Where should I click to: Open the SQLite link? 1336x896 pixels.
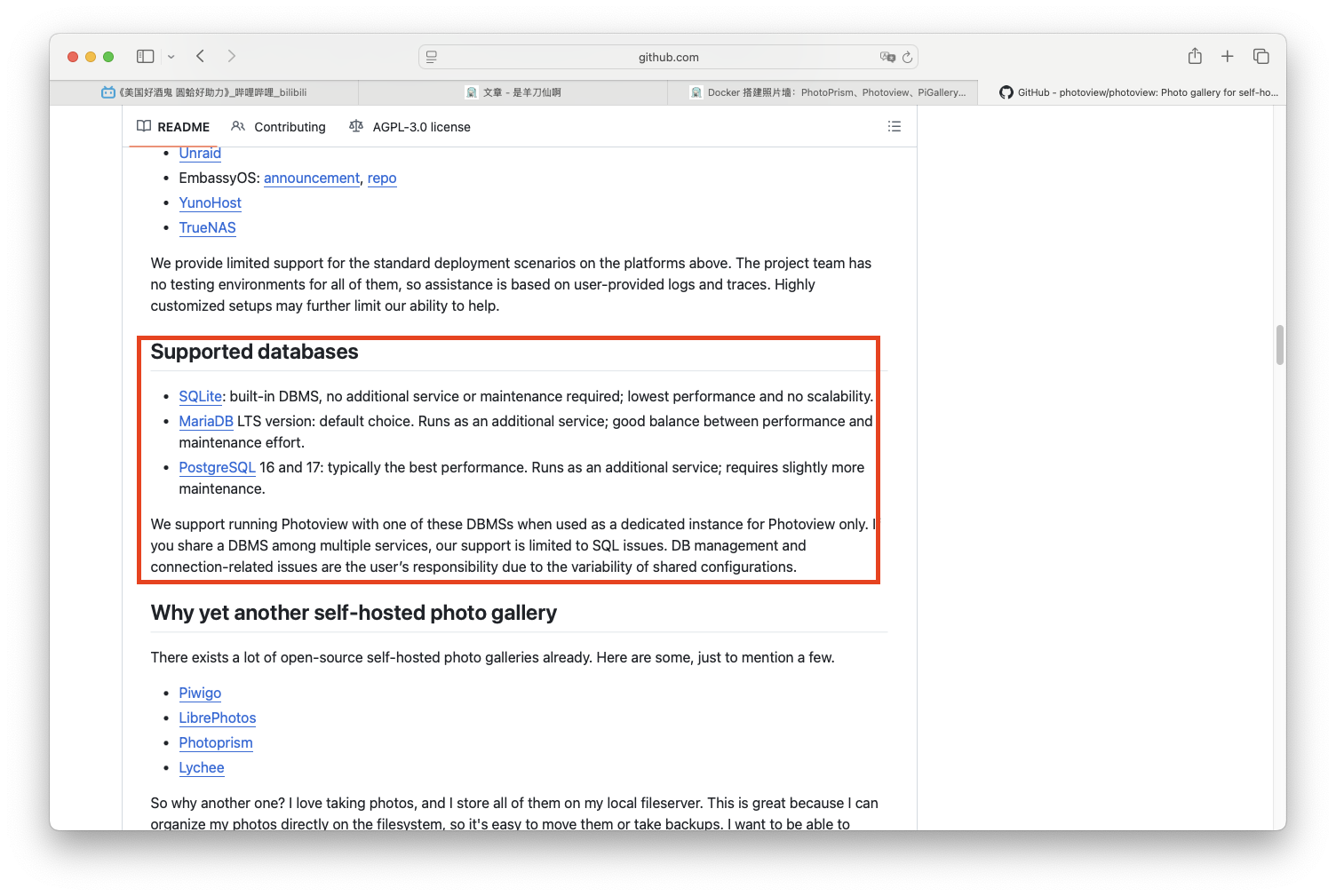pos(201,396)
